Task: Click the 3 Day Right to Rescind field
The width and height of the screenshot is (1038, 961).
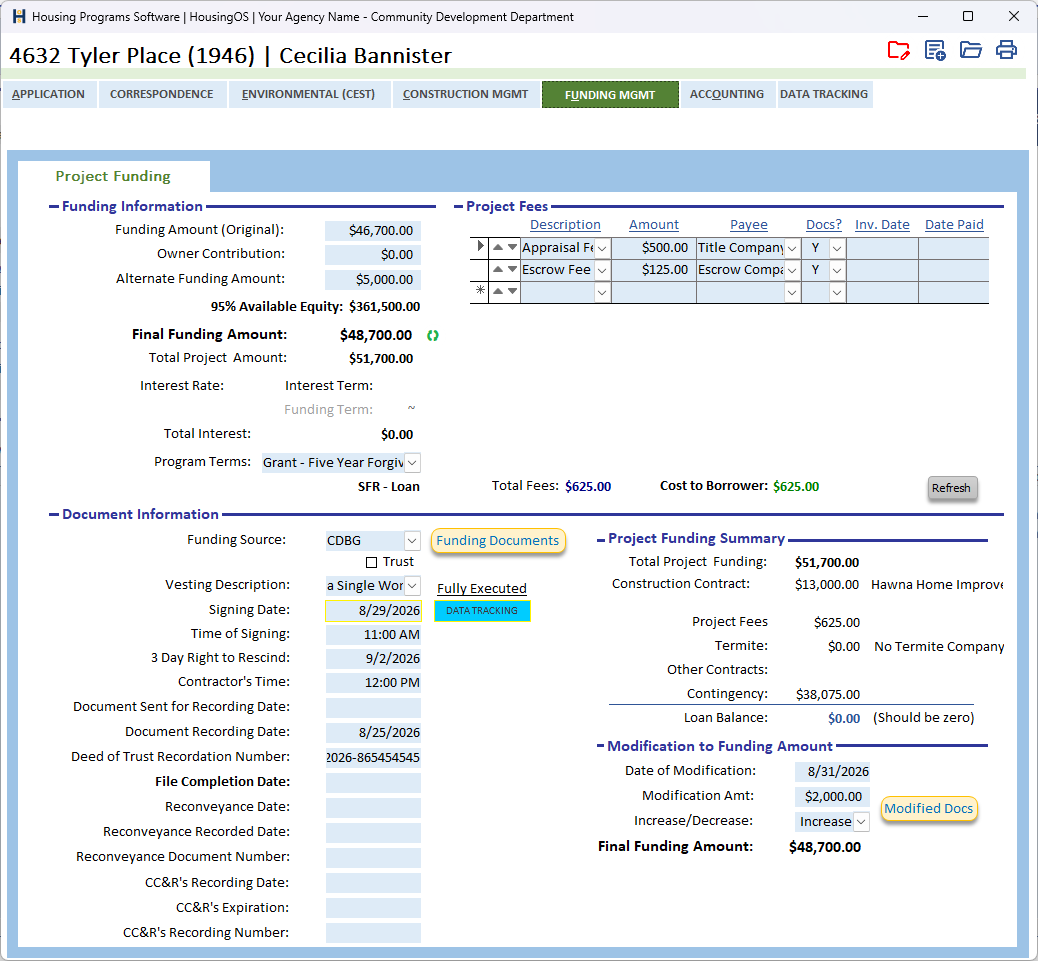Action: click(x=373, y=659)
